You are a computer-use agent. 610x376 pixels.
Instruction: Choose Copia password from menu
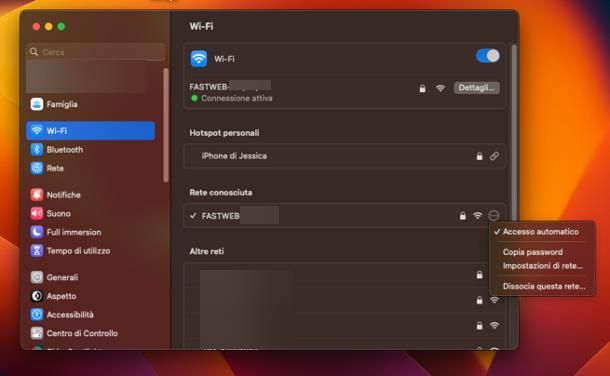click(x=533, y=252)
